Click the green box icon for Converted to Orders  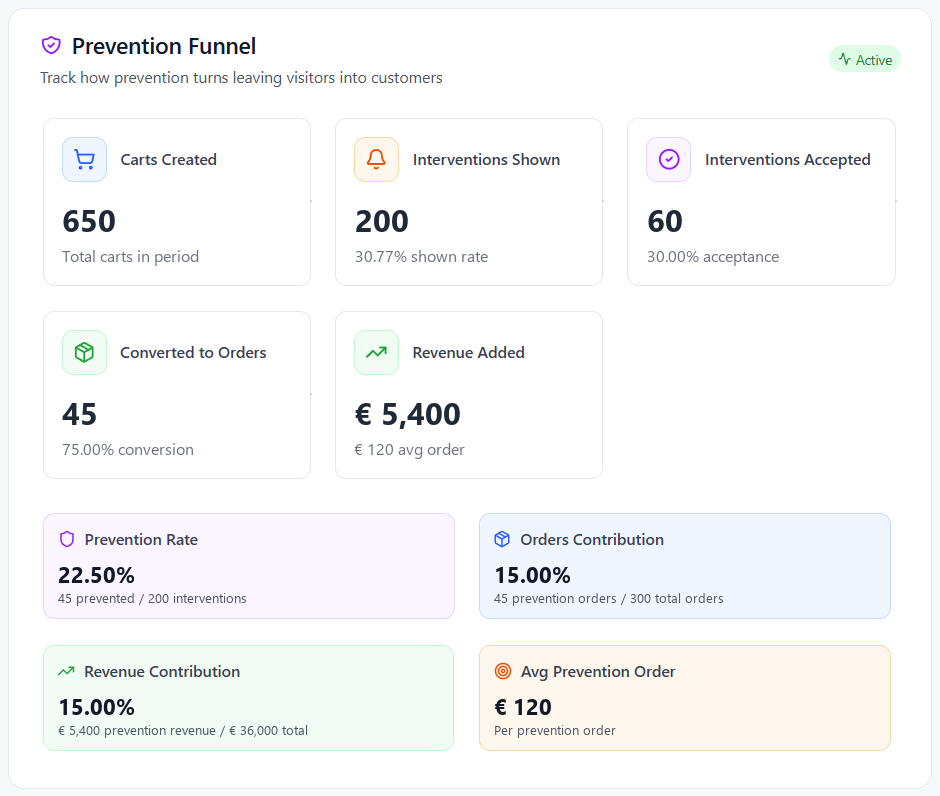(85, 352)
